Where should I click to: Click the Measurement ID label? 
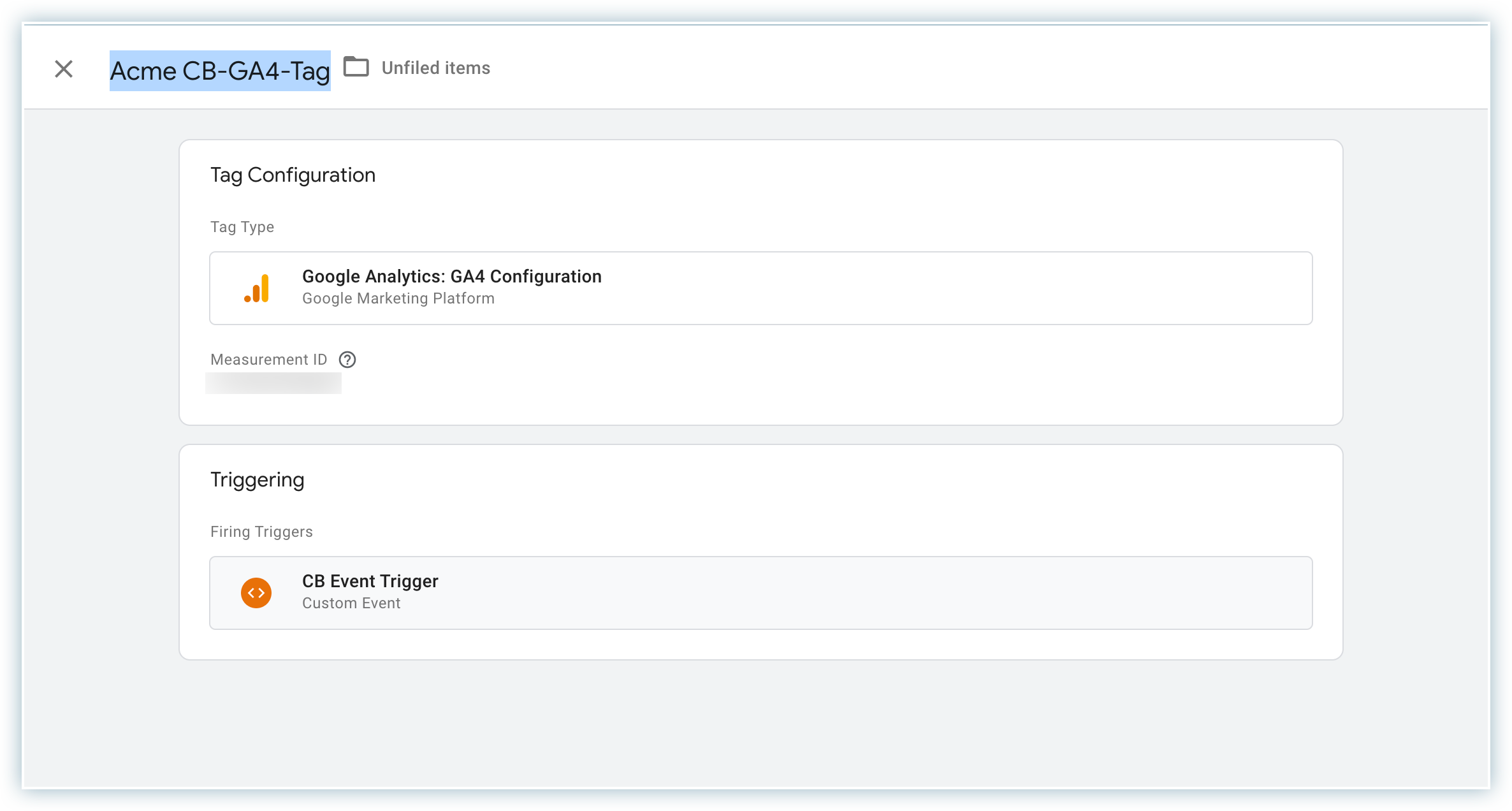click(x=268, y=360)
